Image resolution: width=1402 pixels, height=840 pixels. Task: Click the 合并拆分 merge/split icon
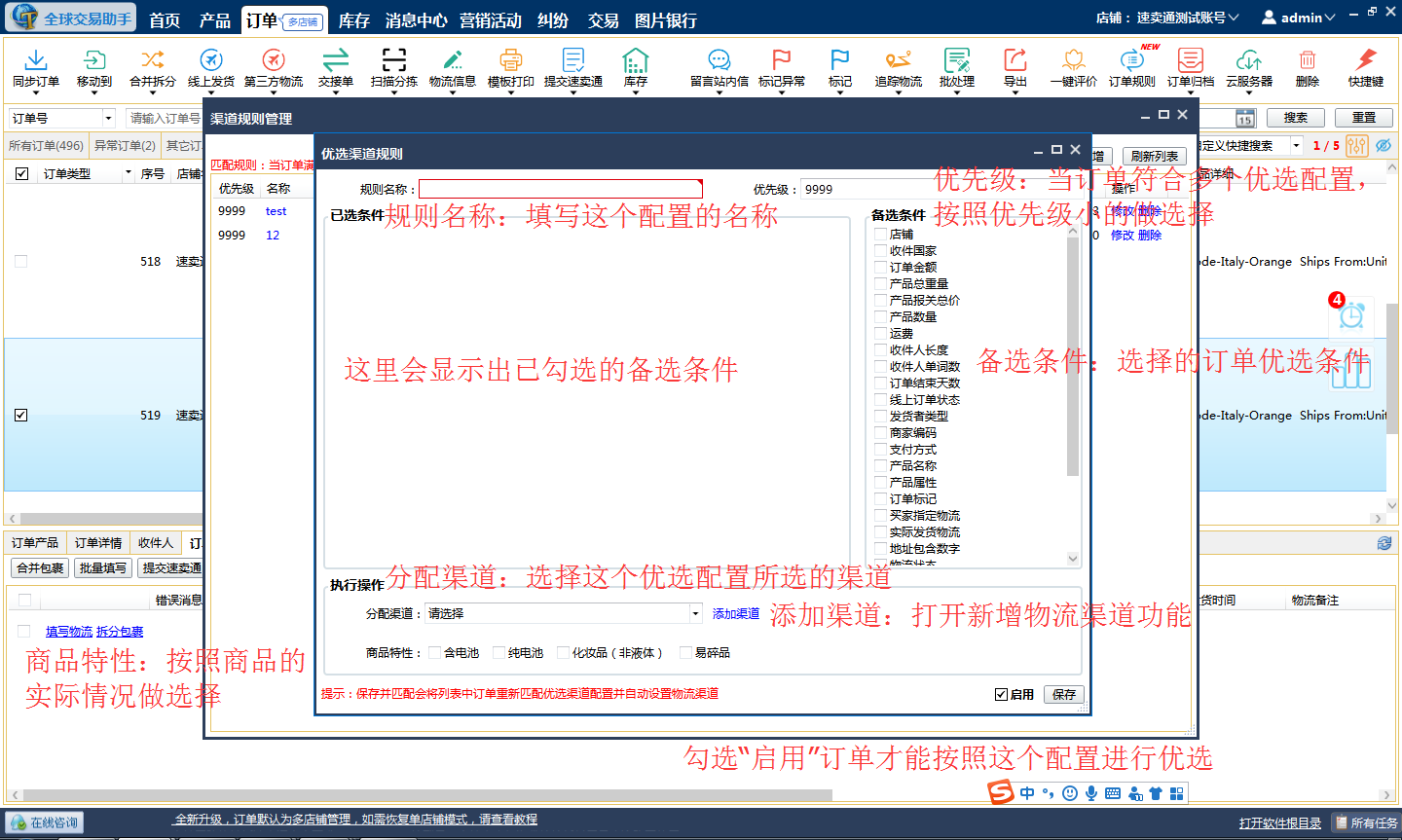[153, 60]
